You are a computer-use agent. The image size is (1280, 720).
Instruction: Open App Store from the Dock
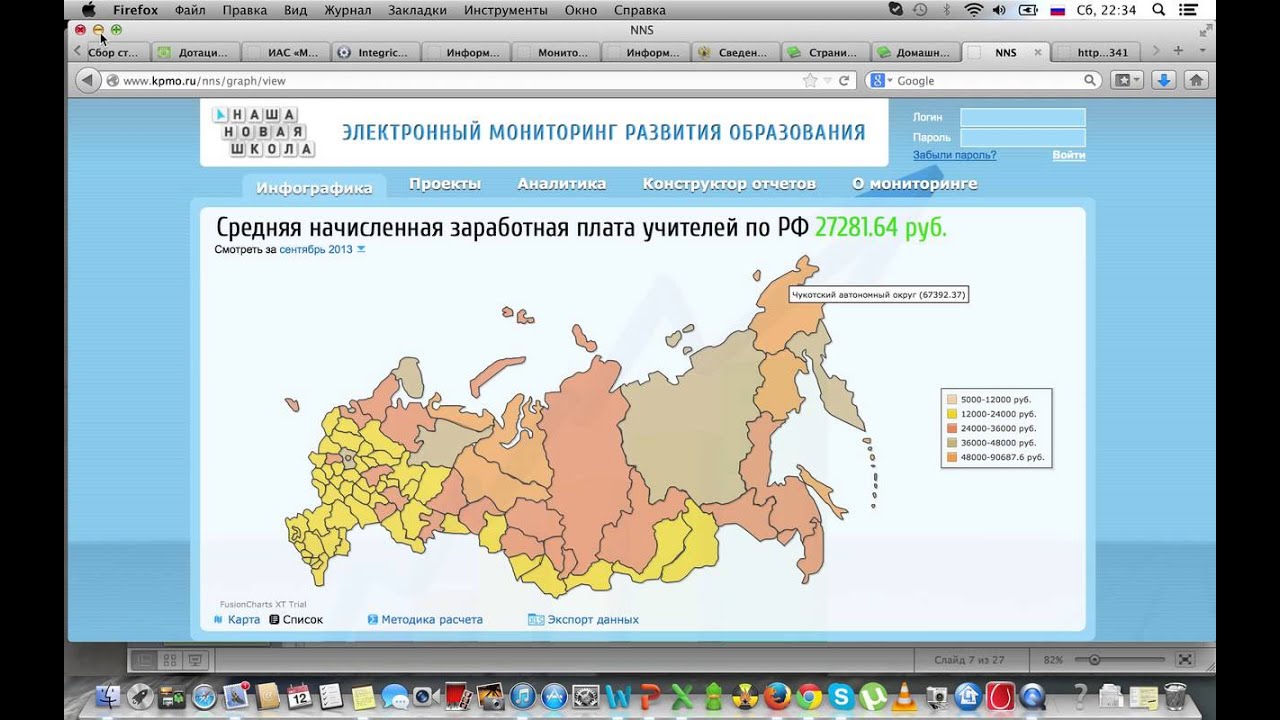[554, 696]
